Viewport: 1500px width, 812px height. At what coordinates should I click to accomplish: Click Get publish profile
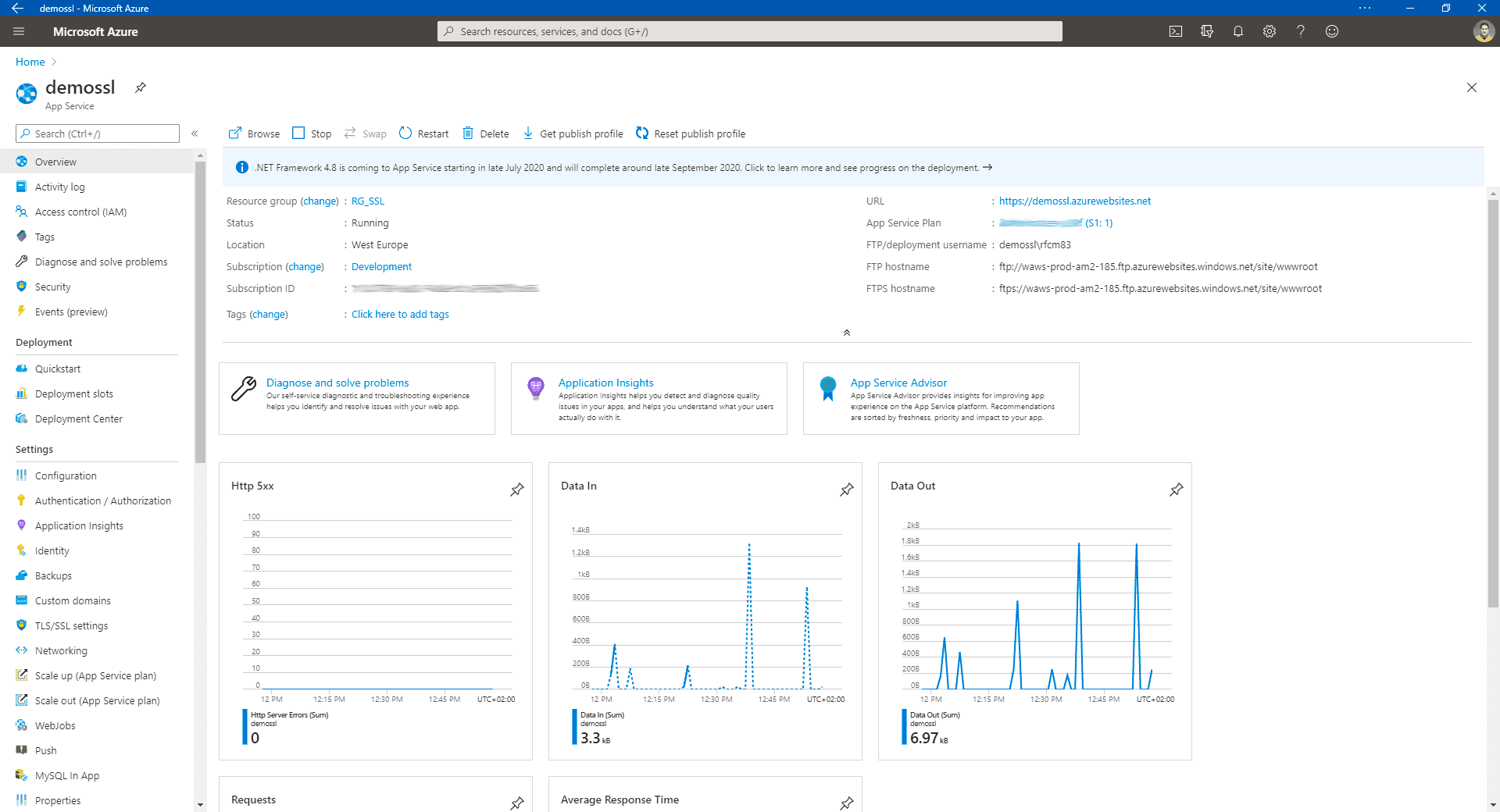573,134
